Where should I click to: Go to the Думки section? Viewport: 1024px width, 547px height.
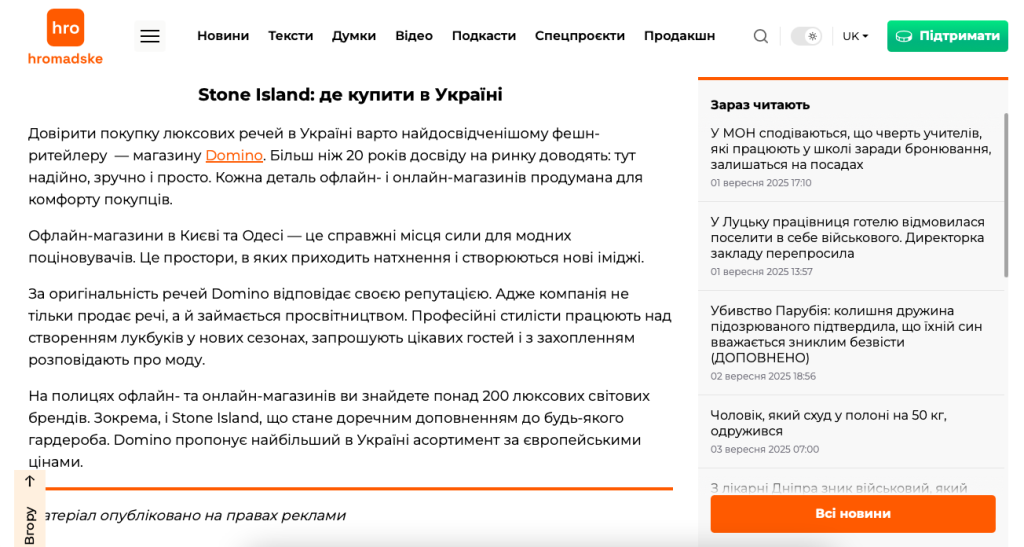tap(354, 36)
